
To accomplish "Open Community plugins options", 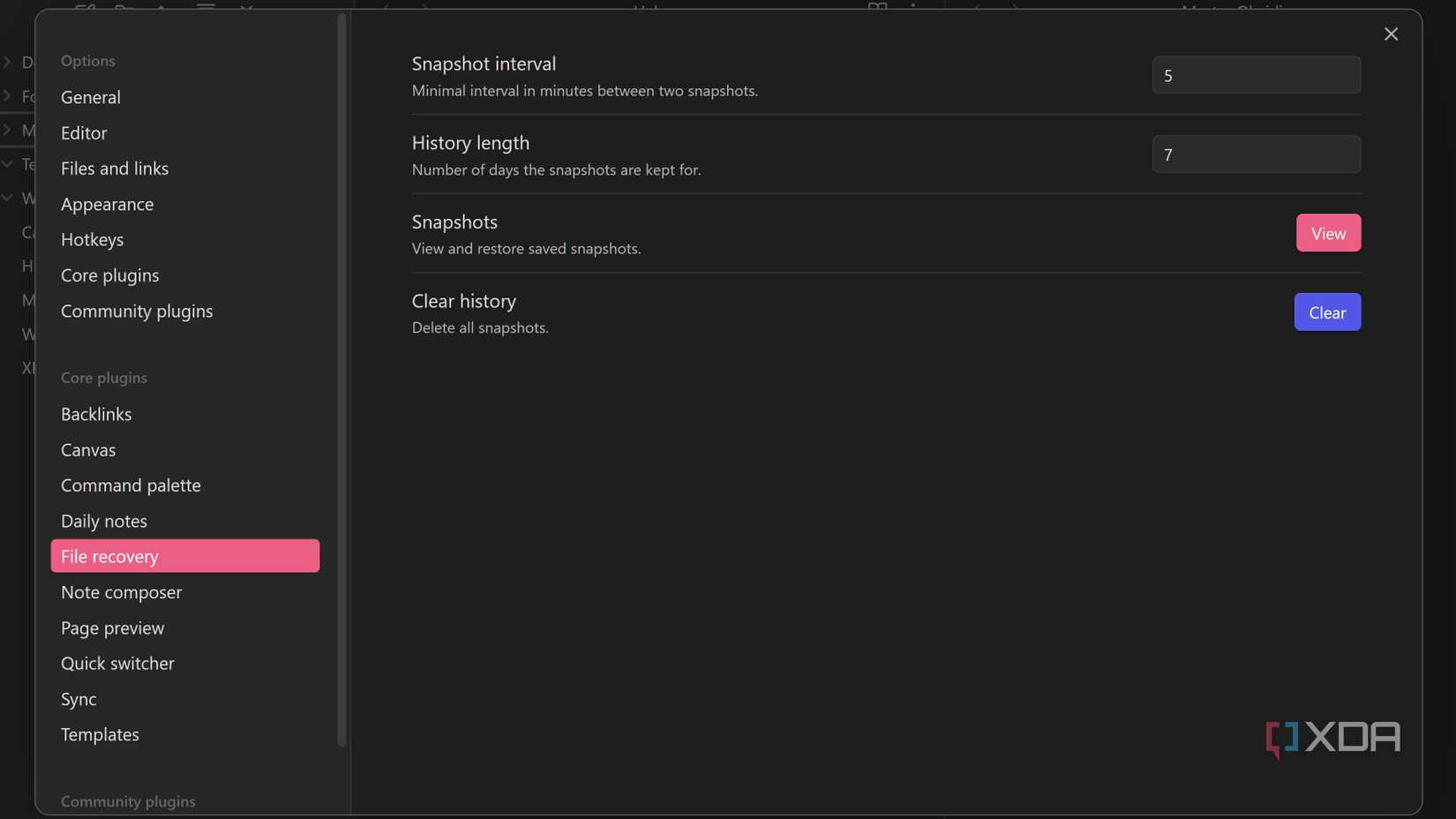I will click(137, 311).
